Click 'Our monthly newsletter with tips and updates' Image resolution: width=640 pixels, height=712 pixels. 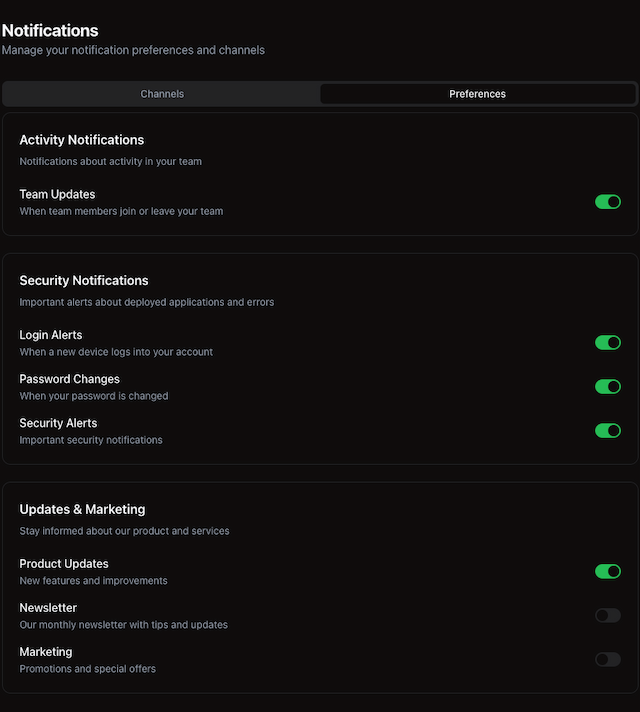pos(124,625)
